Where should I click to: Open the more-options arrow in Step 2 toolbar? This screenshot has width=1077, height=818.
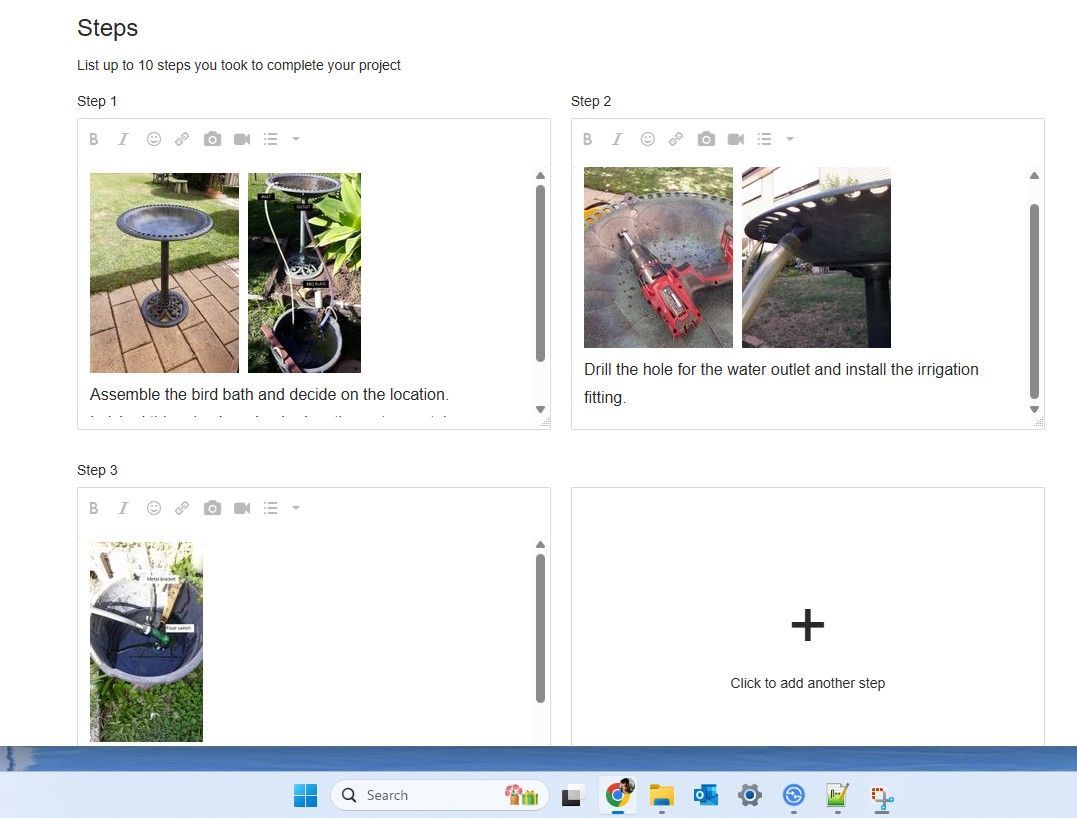coord(790,139)
